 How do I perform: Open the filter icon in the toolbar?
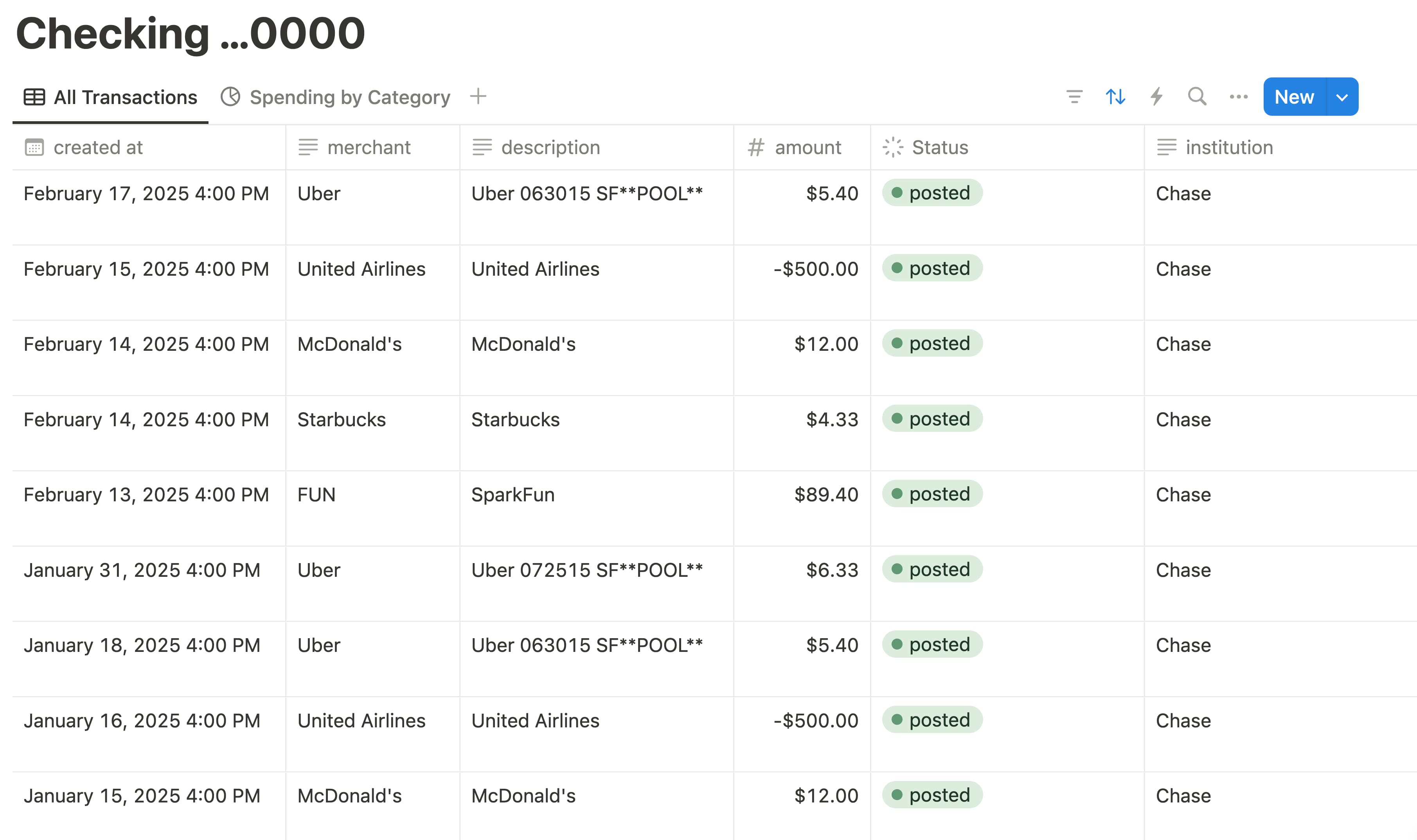click(1074, 97)
